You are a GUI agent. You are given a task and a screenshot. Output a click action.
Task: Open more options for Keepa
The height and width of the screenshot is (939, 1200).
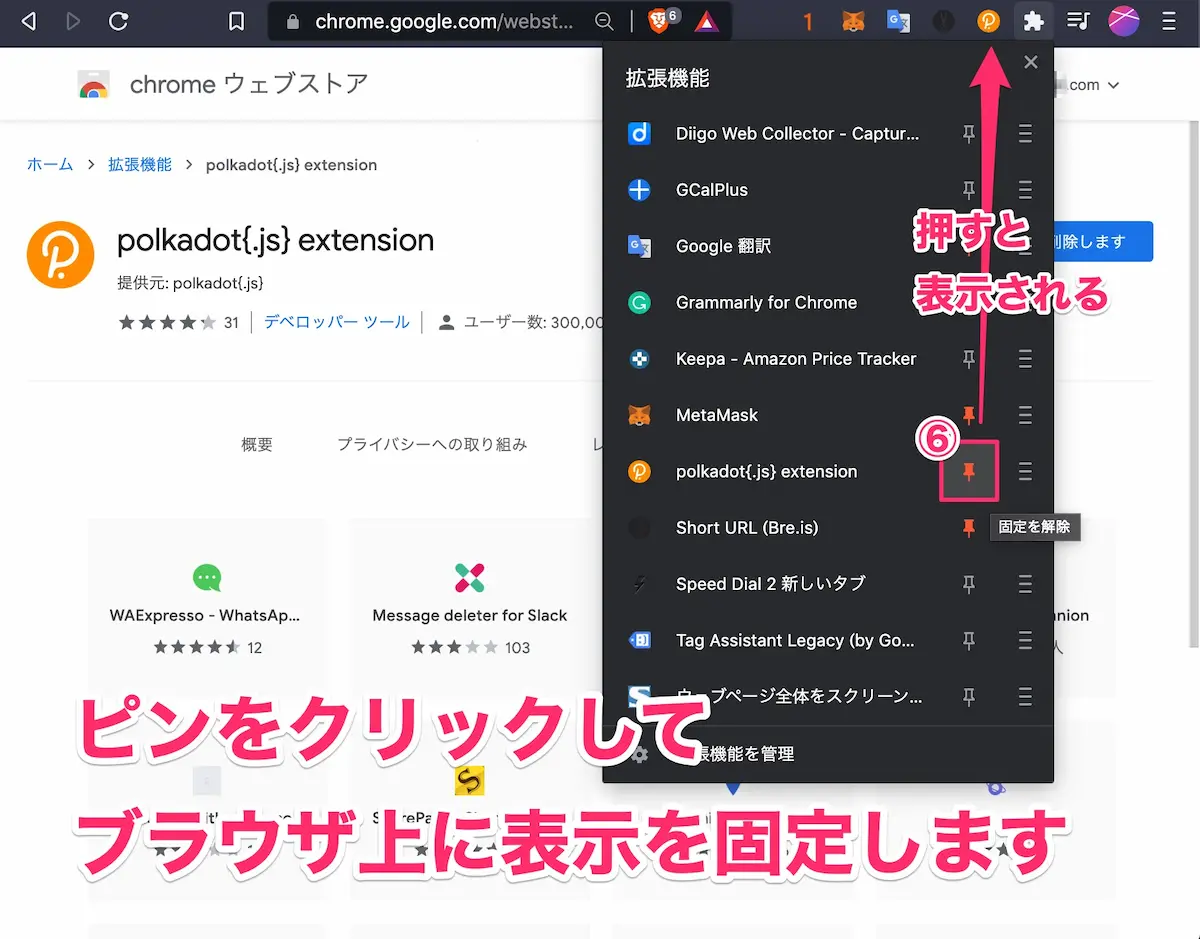point(1025,359)
